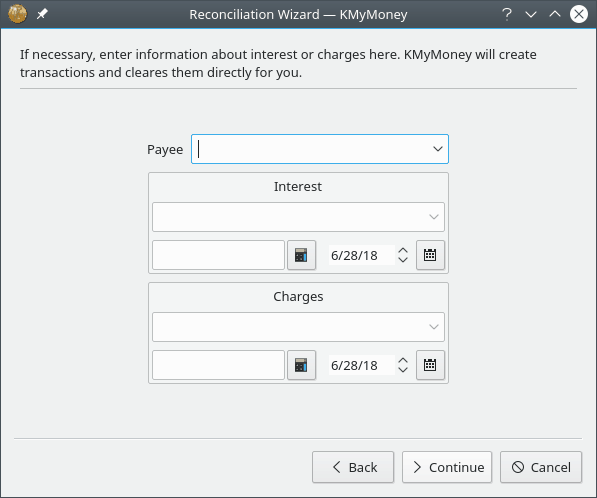
Task: Go to previous step with Back button
Action: coord(353,467)
